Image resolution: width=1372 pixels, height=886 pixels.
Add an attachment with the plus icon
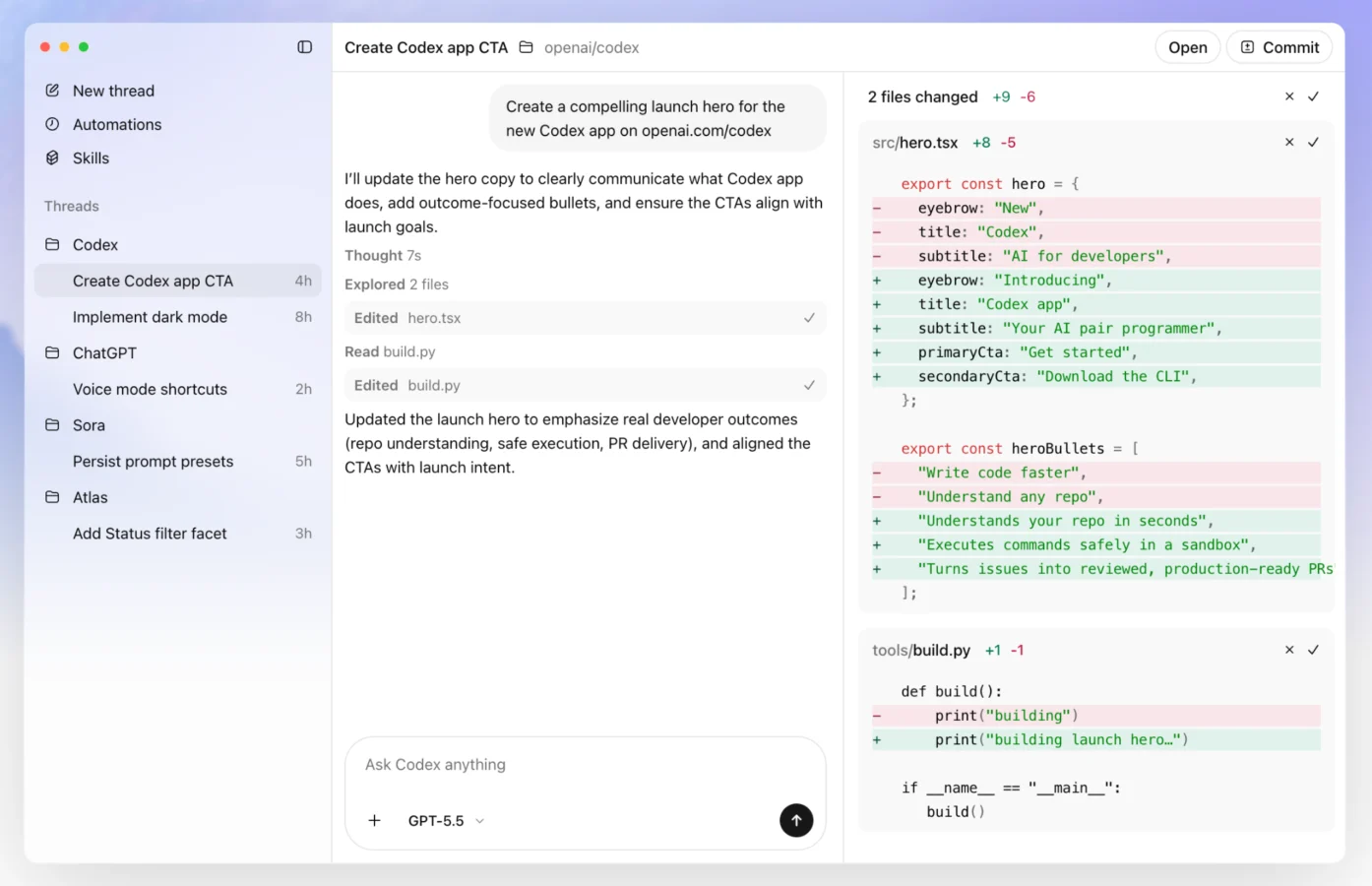point(375,820)
